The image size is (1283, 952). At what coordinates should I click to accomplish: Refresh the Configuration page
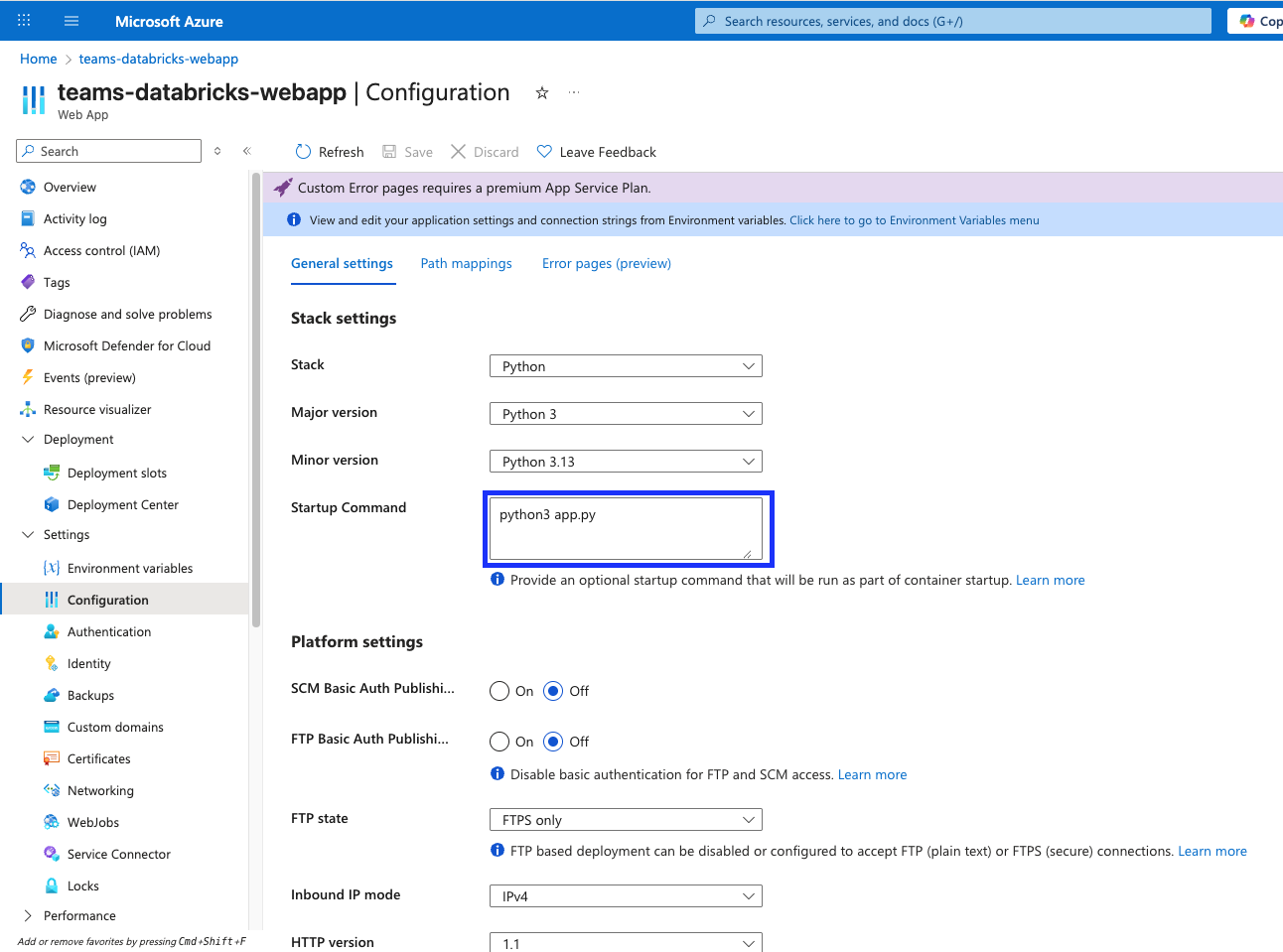(329, 151)
